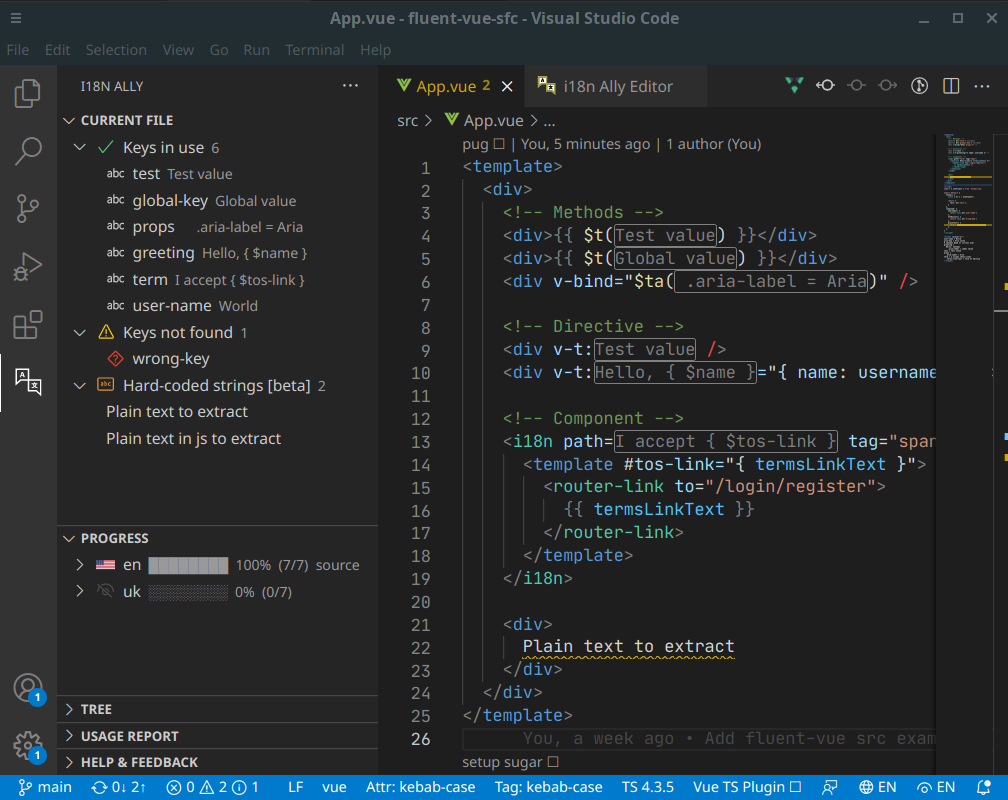Select the wrong-key missing key item

[x=171, y=359]
